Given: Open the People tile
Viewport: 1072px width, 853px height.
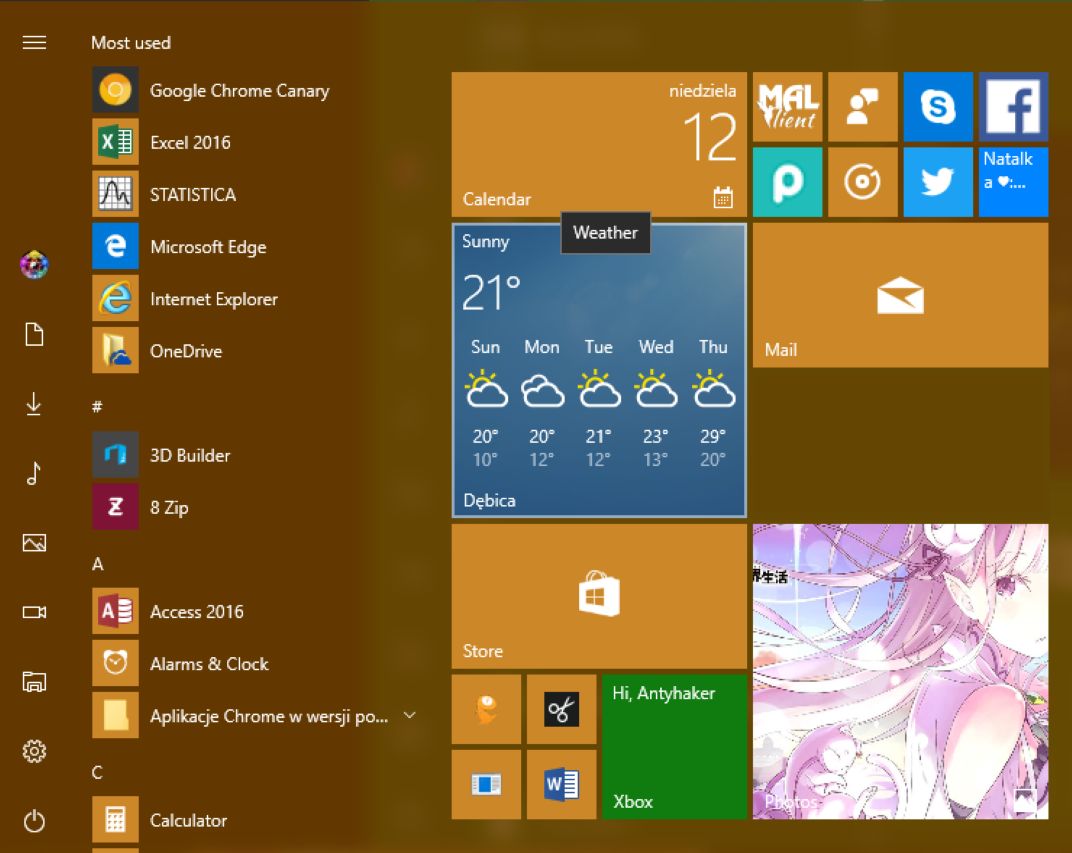Looking at the screenshot, I should (863, 107).
